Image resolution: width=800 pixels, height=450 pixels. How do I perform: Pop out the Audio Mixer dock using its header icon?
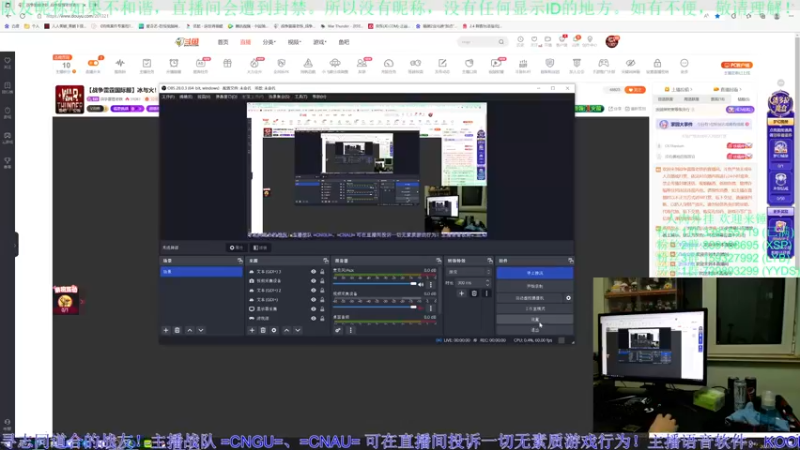(438, 261)
